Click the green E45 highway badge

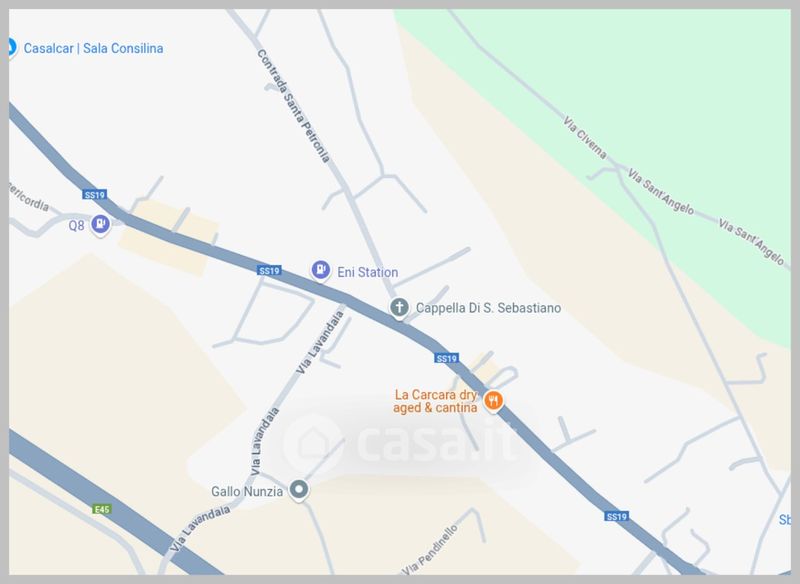tap(102, 509)
